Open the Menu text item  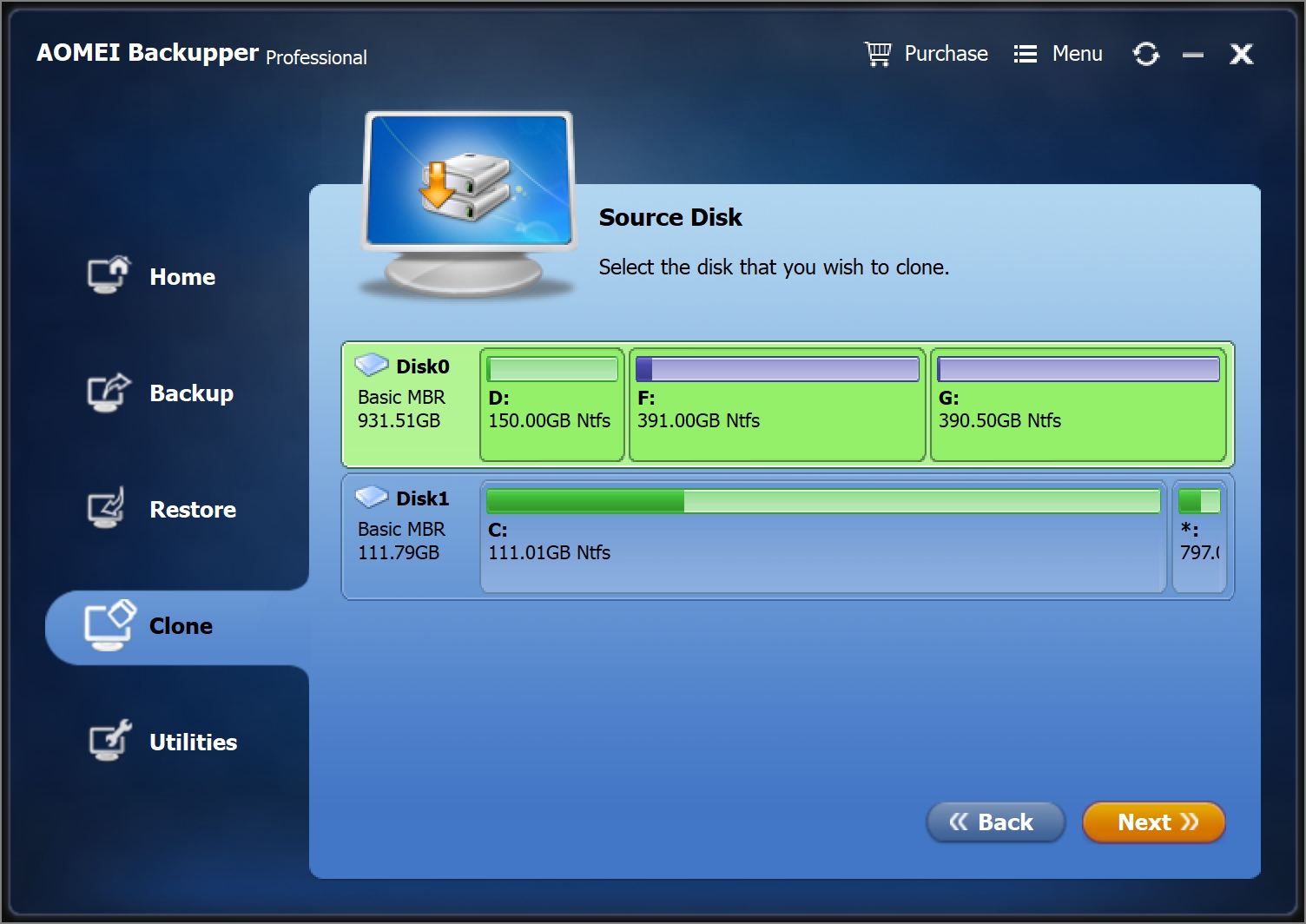click(1078, 54)
